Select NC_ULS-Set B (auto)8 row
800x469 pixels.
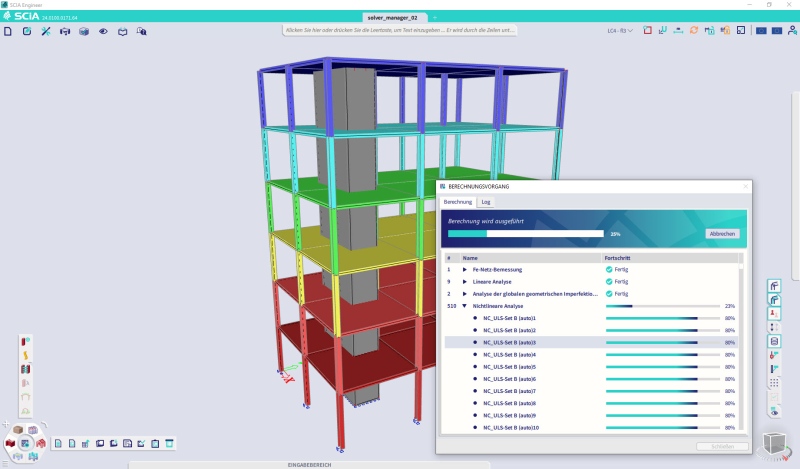click(591, 404)
